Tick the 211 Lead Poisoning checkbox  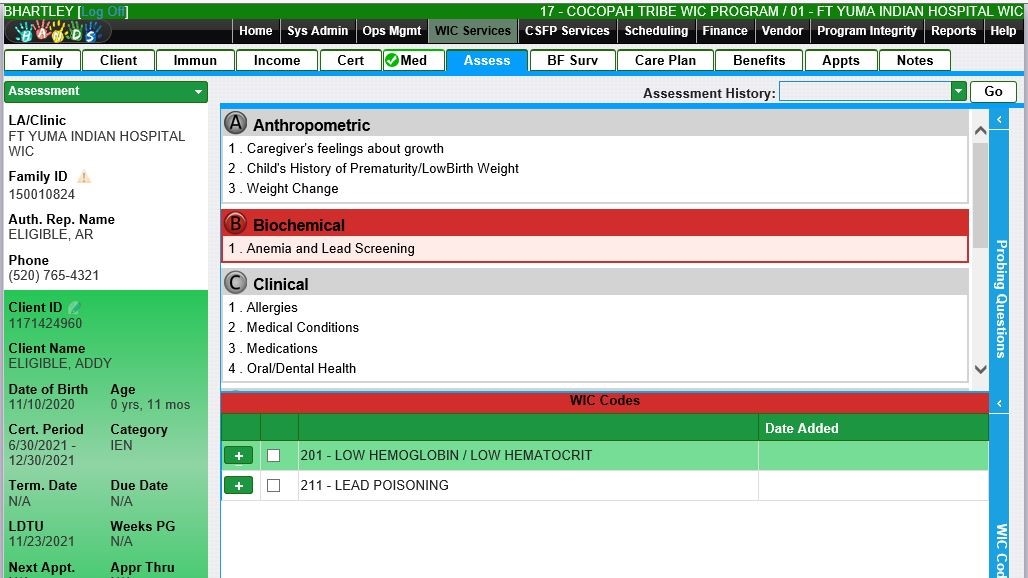coord(274,486)
